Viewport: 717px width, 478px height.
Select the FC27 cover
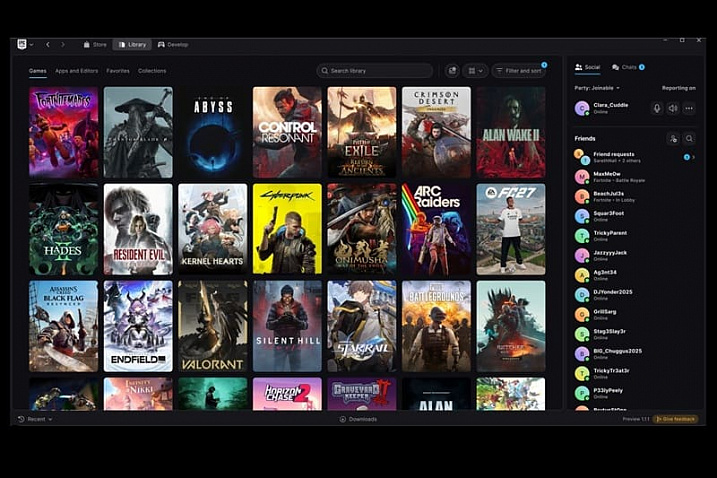511,229
